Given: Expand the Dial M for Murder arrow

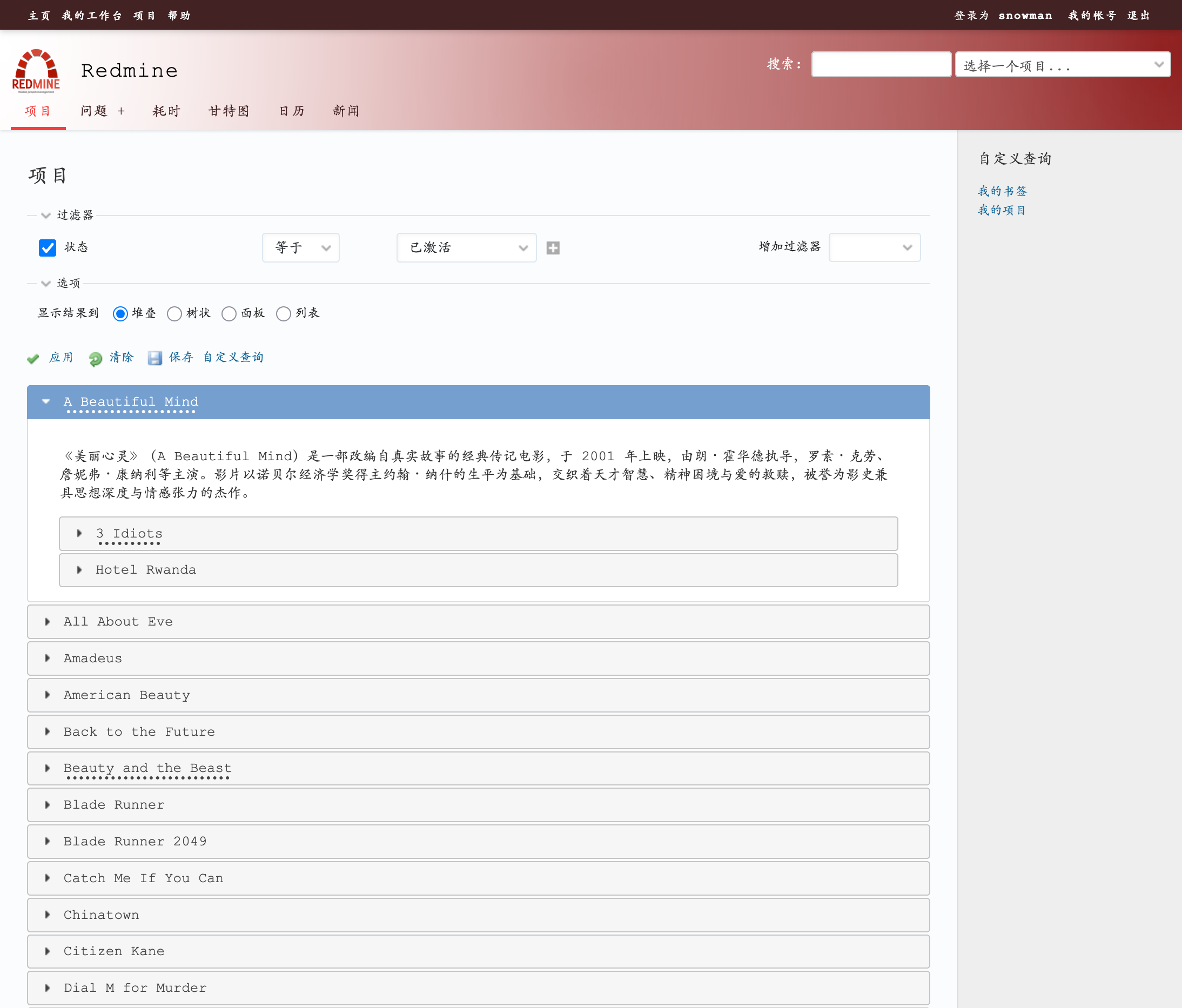Looking at the screenshot, I should [x=48, y=988].
